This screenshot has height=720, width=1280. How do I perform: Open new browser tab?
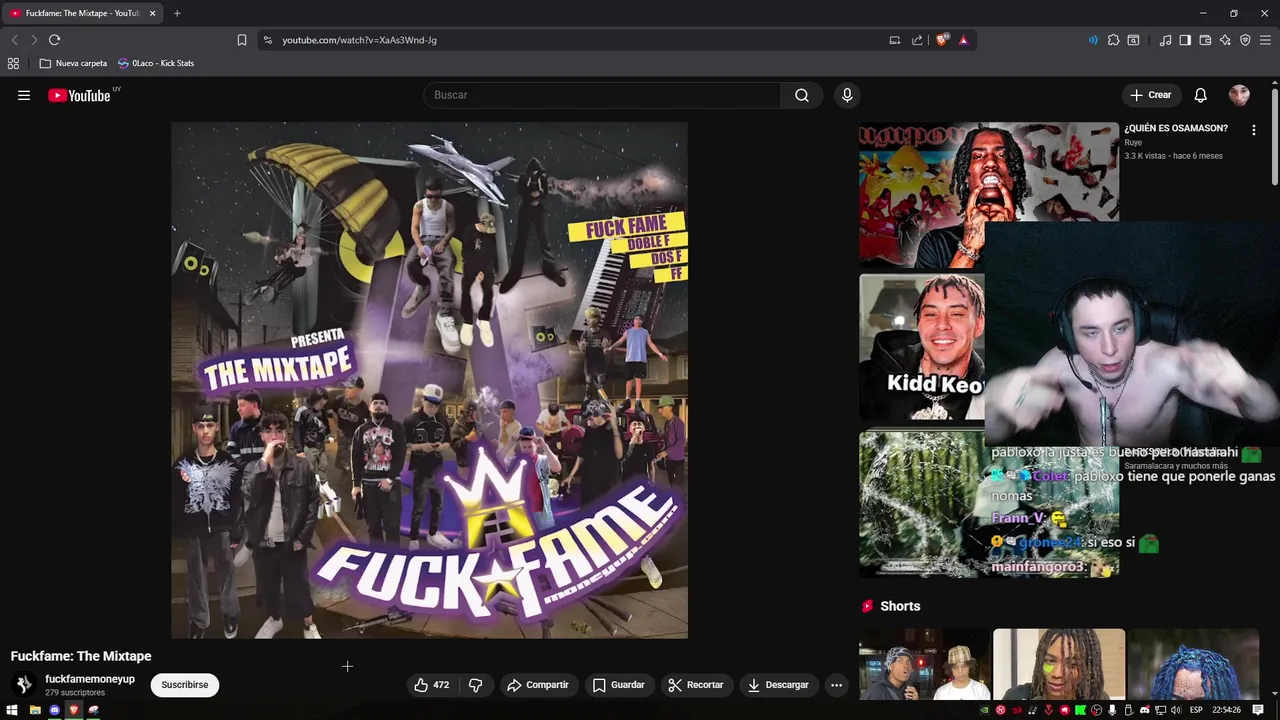(x=177, y=13)
